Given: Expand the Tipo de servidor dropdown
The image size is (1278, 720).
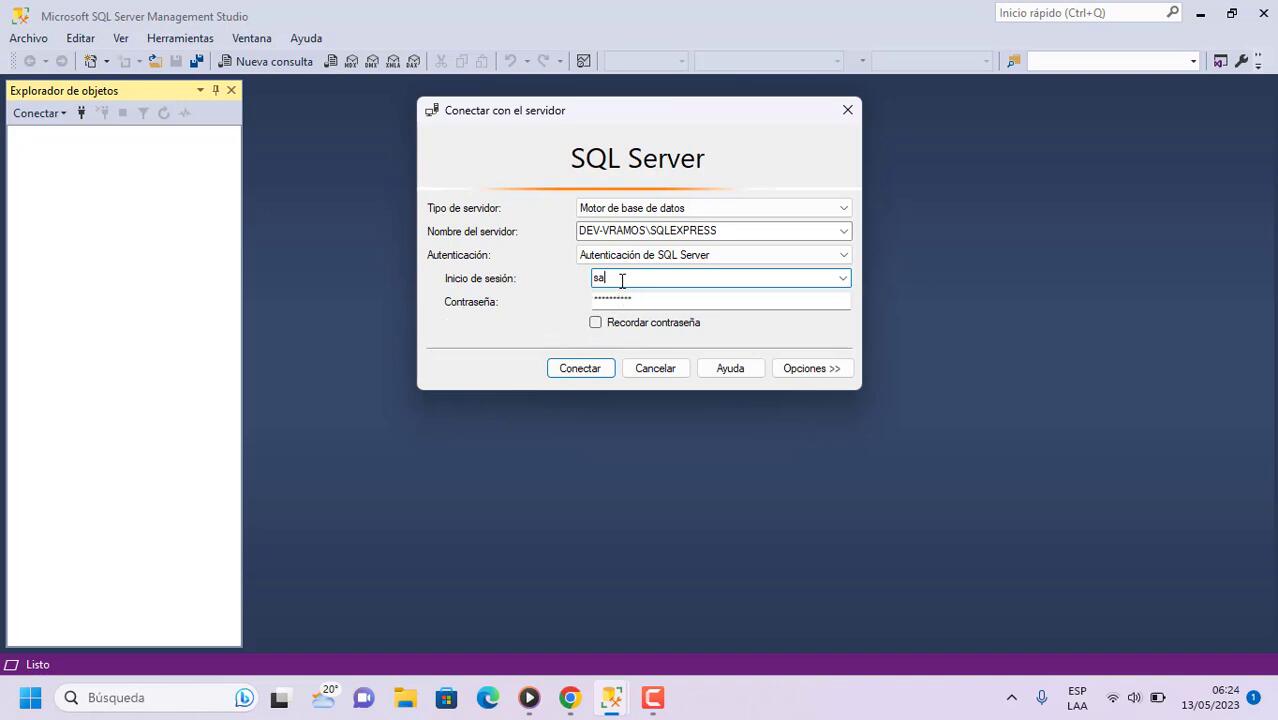Looking at the screenshot, I should click(843, 208).
